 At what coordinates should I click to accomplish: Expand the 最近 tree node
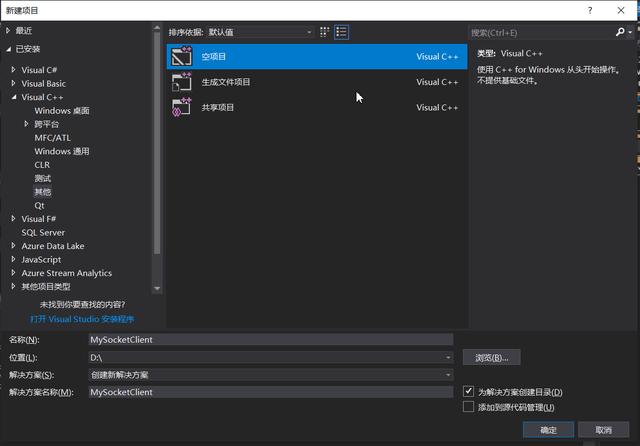(x=9, y=31)
